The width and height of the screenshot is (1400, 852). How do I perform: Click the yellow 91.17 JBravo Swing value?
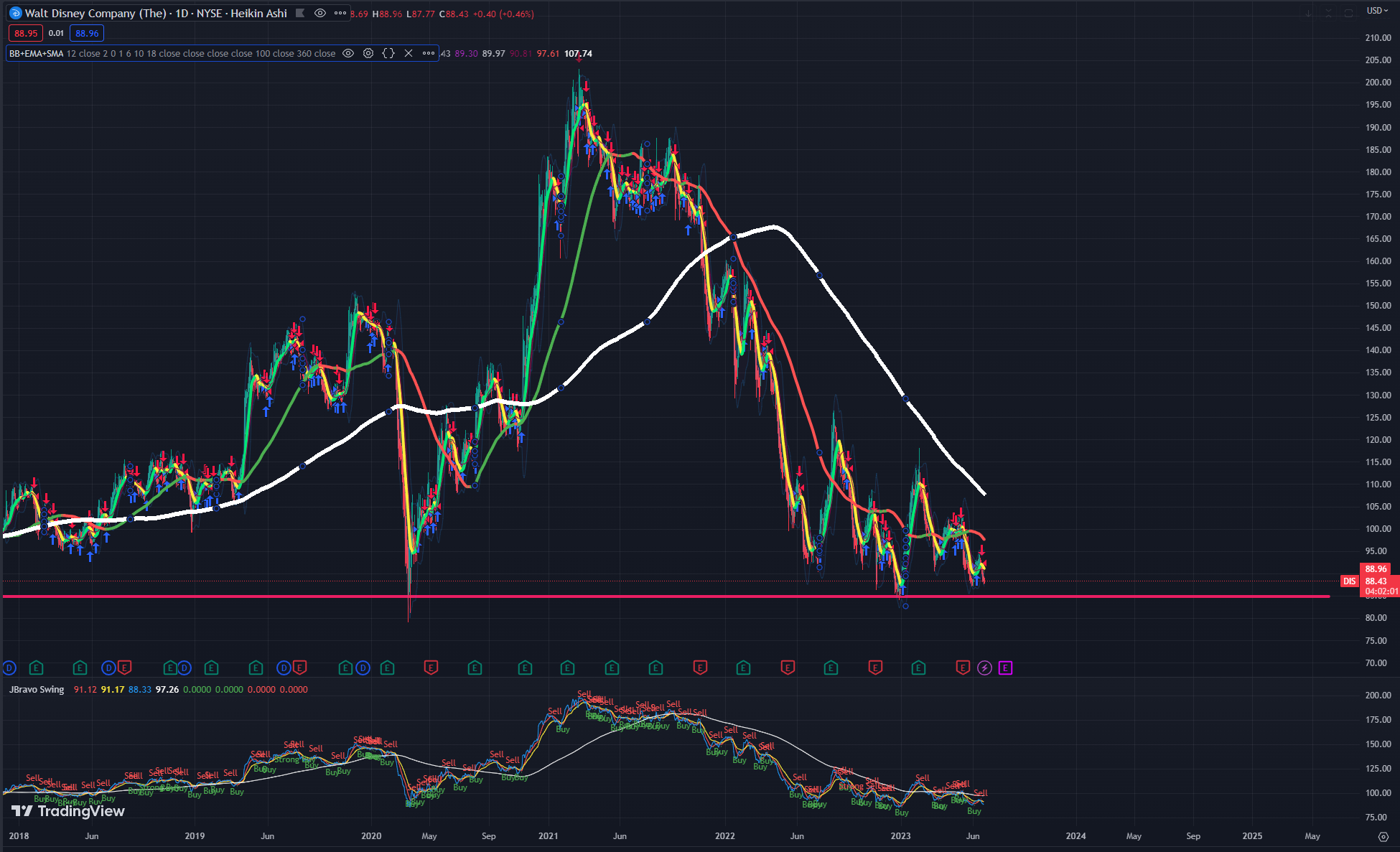point(113,690)
